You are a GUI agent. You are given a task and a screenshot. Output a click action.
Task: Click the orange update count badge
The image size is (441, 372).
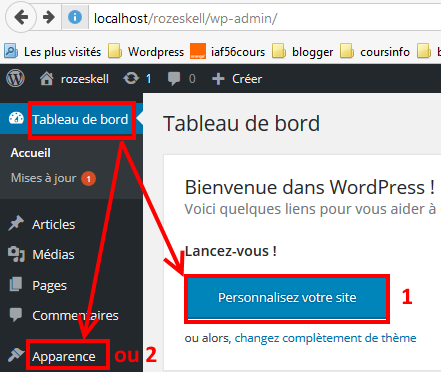(x=89, y=179)
